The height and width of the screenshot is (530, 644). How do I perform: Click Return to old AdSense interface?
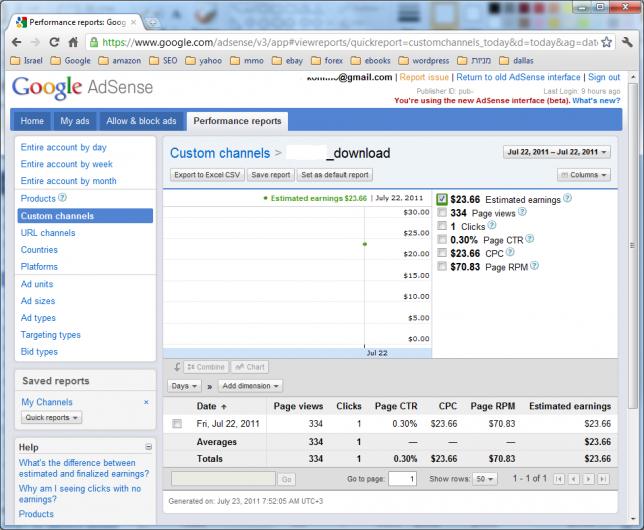point(518,77)
